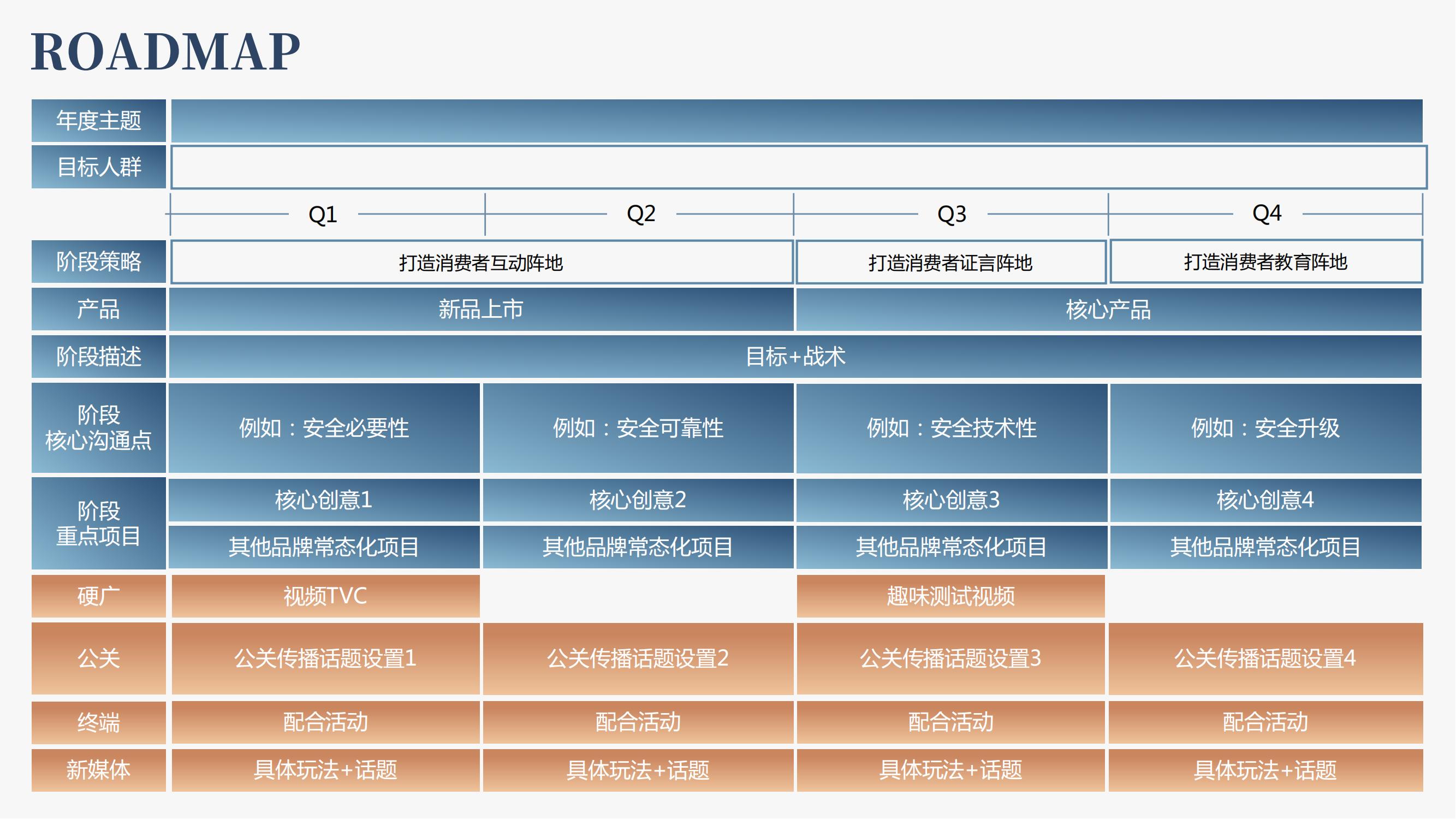This screenshot has height=819, width=1456.
Task: Click the 例如：安全升级 cell
Action: 1265,428
